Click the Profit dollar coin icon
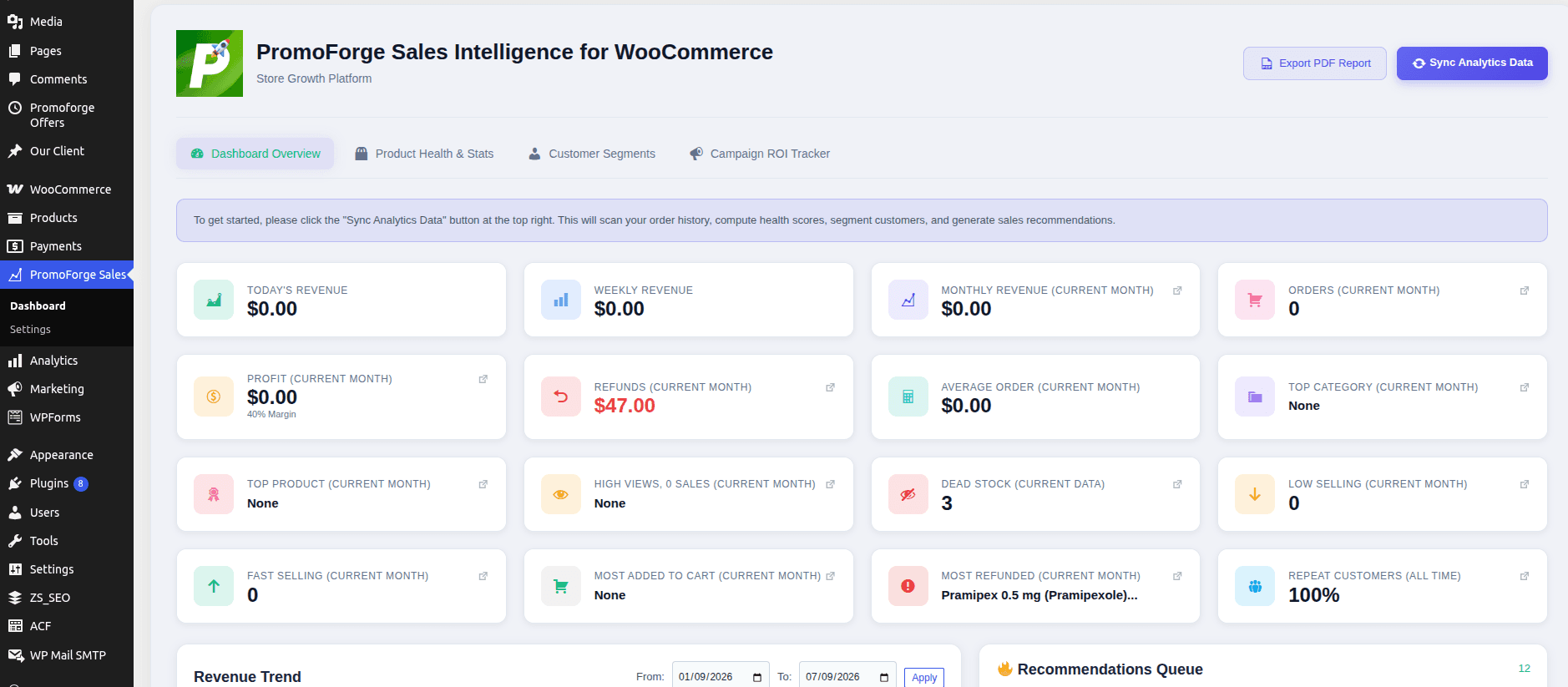The height and width of the screenshot is (687, 1568). pos(214,397)
